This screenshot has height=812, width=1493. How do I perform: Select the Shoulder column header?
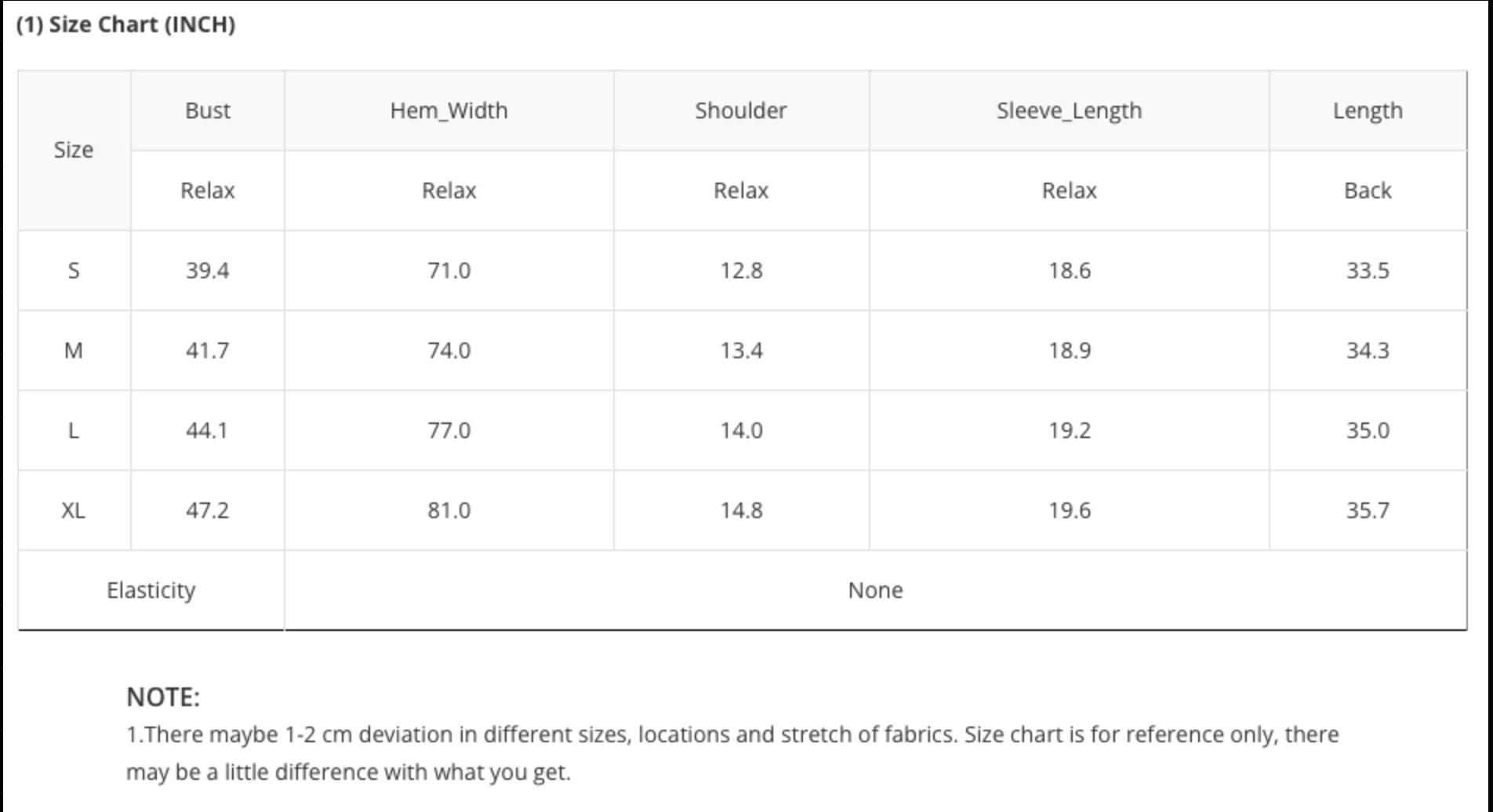[x=741, y=111]
